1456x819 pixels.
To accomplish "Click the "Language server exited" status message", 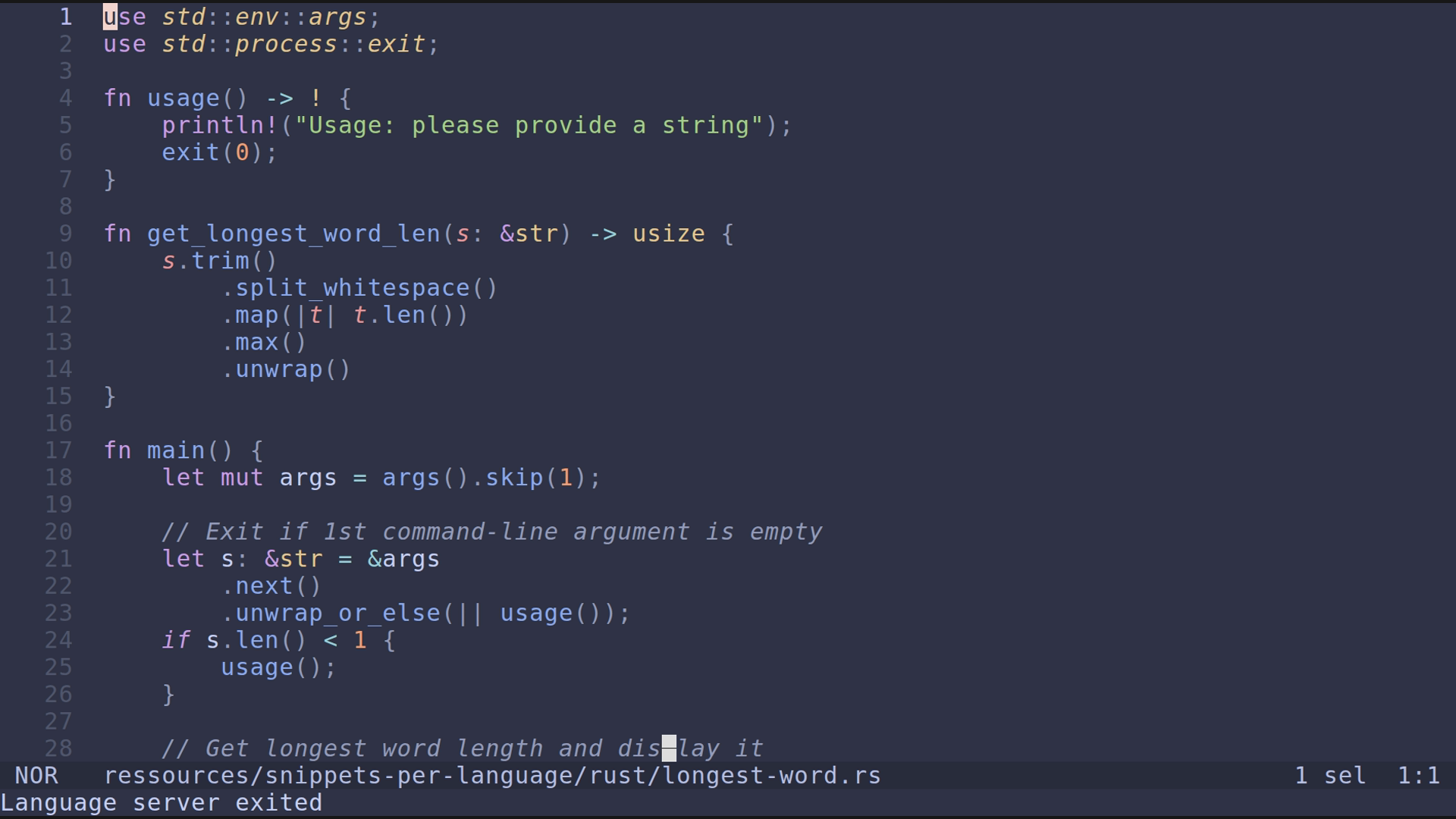I will point(162,803).
